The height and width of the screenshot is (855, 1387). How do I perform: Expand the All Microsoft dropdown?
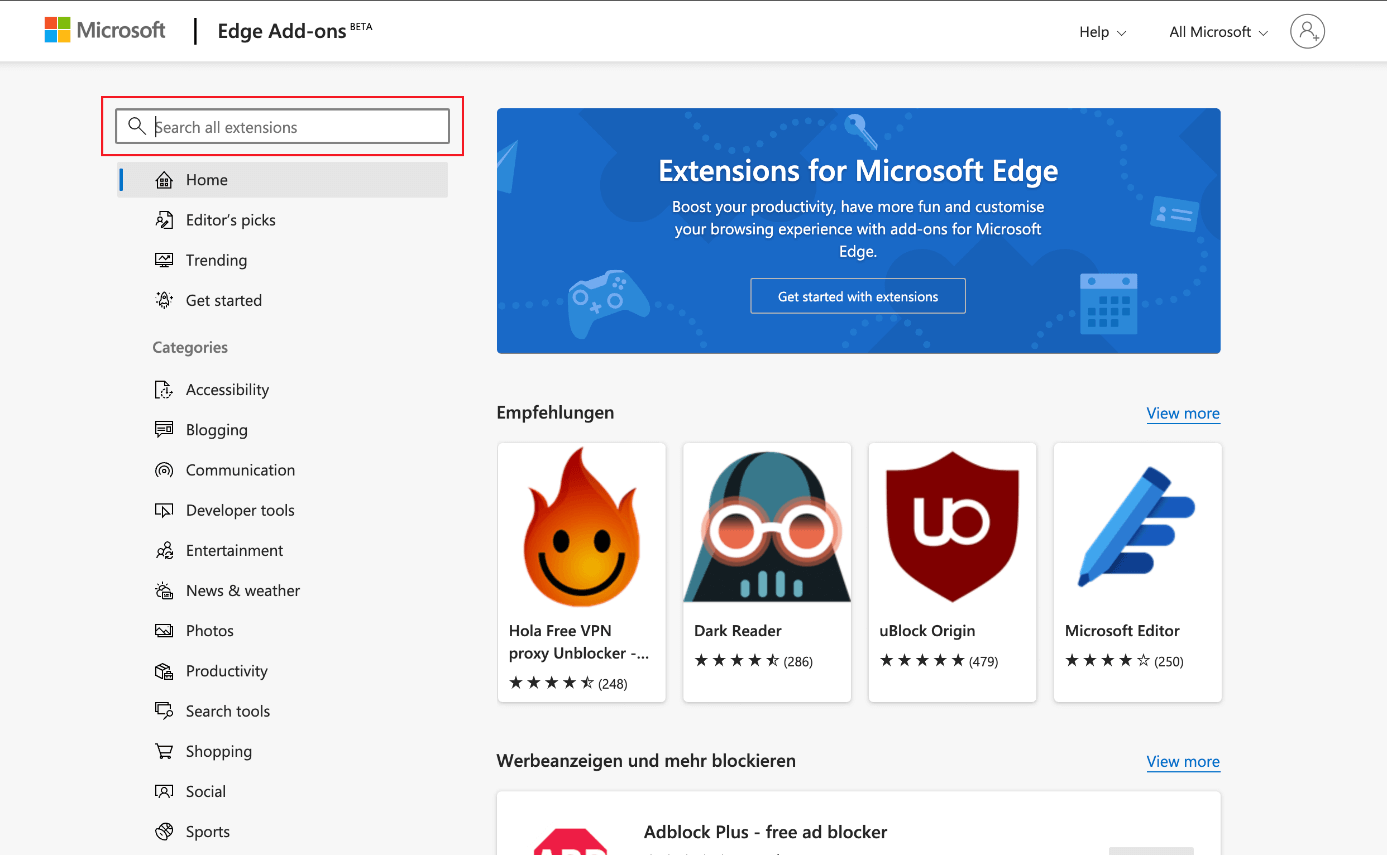[x=1219, y=32]
